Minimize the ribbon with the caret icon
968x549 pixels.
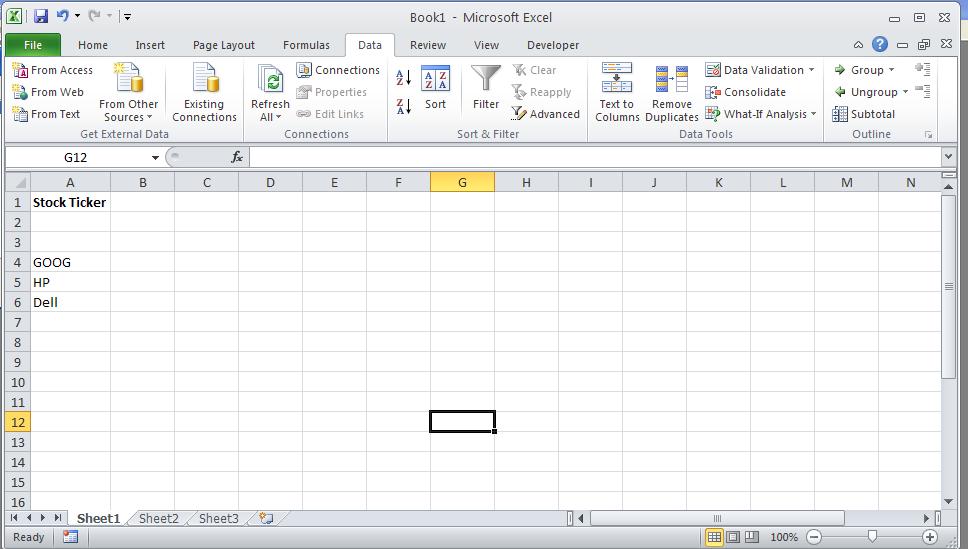(858, 44)
